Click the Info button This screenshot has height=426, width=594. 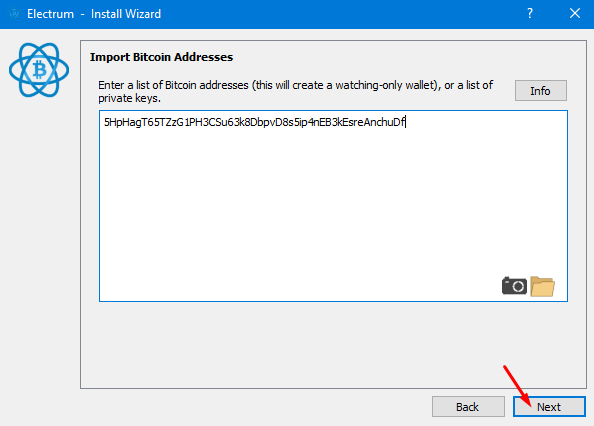(541, 91)
